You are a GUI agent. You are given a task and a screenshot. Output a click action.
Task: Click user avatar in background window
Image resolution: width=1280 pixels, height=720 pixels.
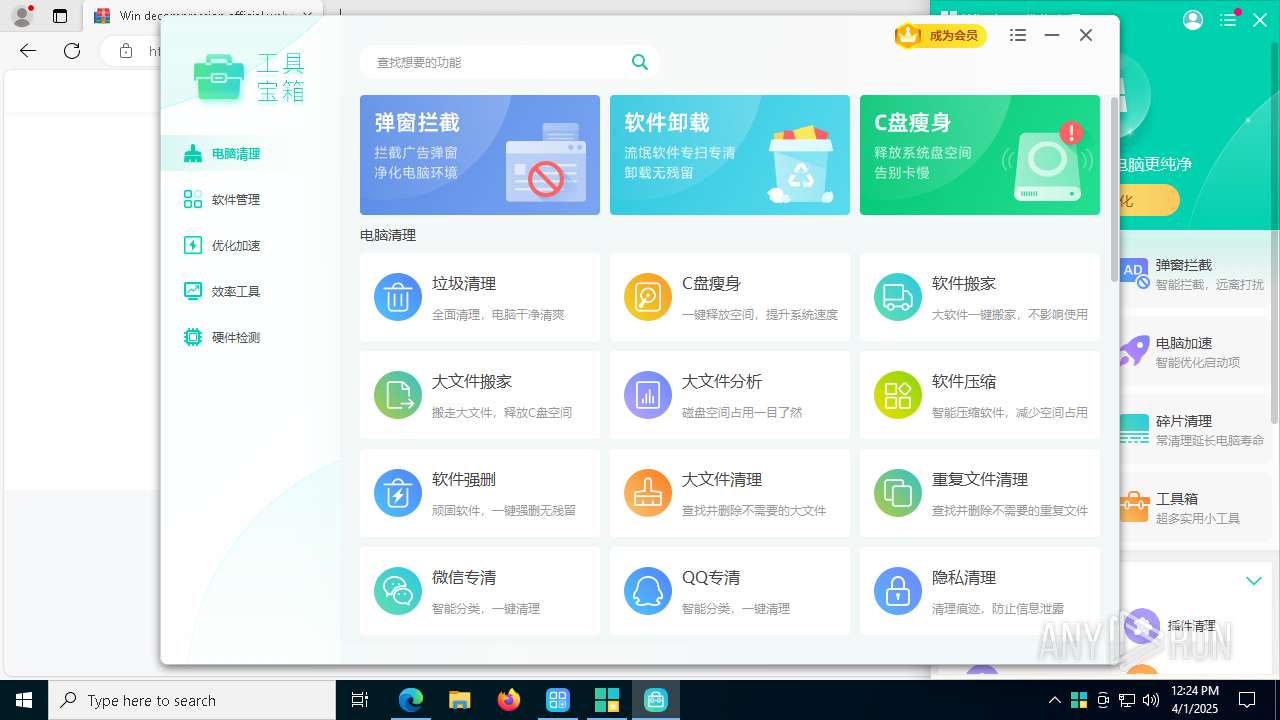tap(1193, 20)
